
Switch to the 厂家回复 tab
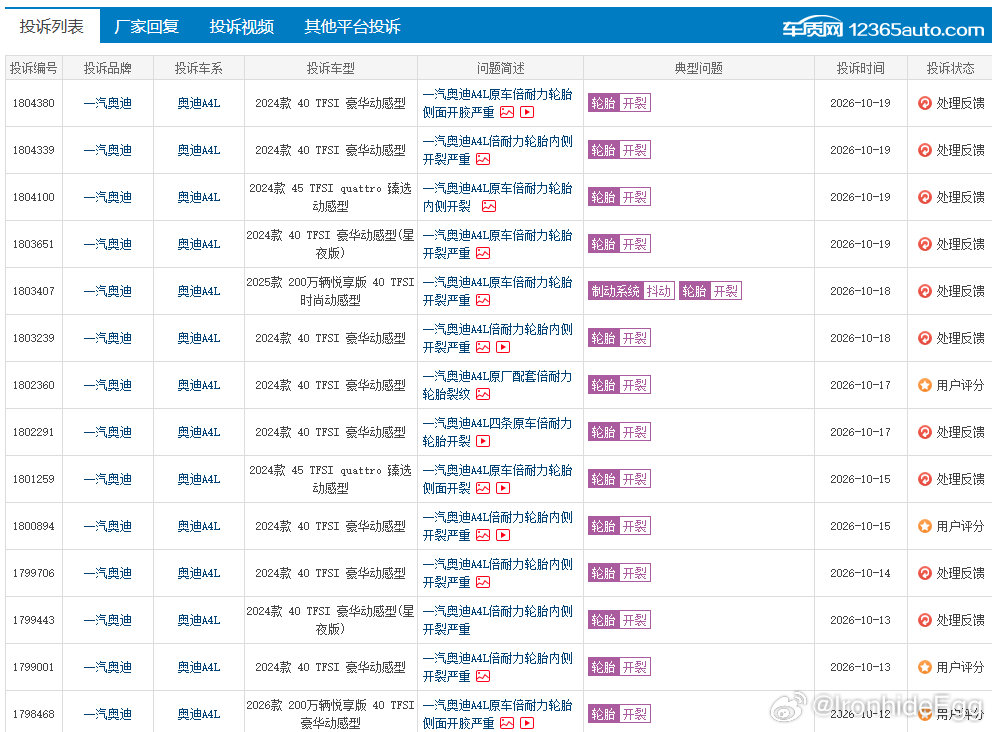(147, 27)
